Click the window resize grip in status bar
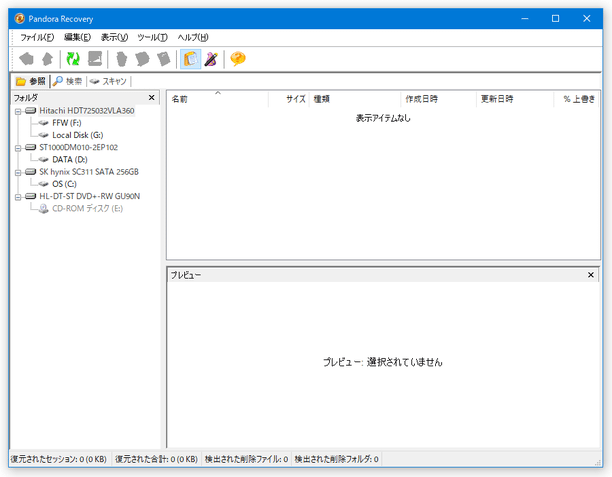The height and width of the screenshot is (477, 612). 598,462
